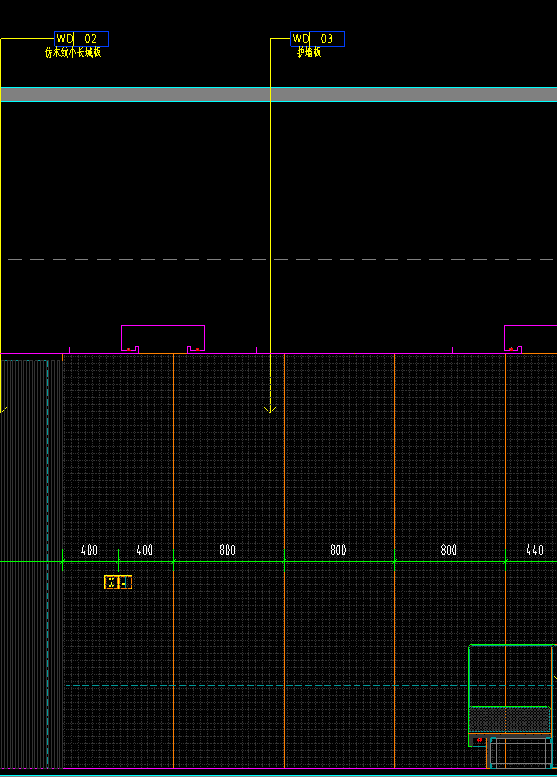Image resolution: width=557 pixels, height=777 pixels.
Task: Select the 400 dimension above the yellow symbol
Action: click(x=145, y=550)
